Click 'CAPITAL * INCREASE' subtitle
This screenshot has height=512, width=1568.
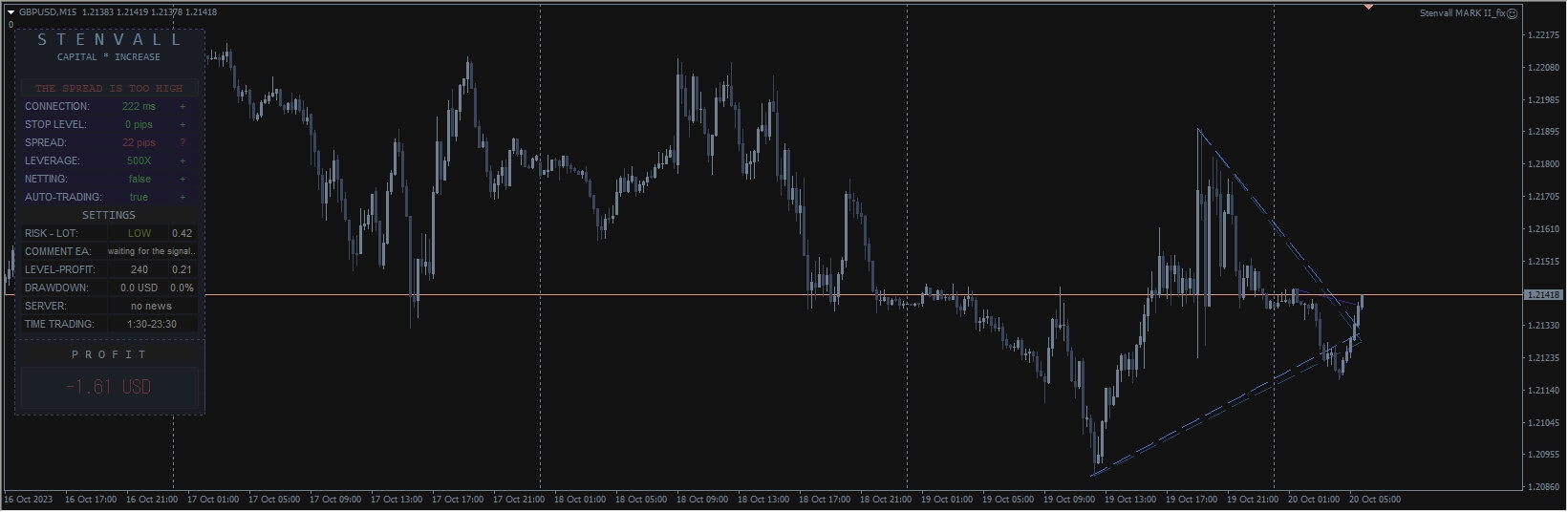pyautogui.click(x=109, y=57)
